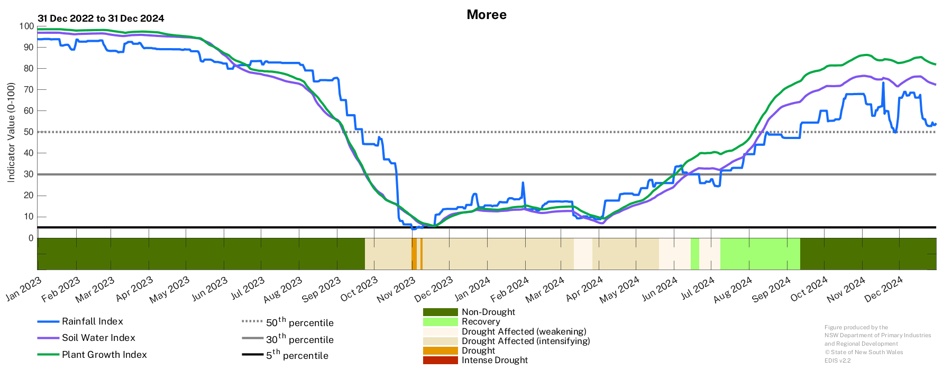
Task: Click the Recovery light green swatch
Action: [x=440, y=321]
